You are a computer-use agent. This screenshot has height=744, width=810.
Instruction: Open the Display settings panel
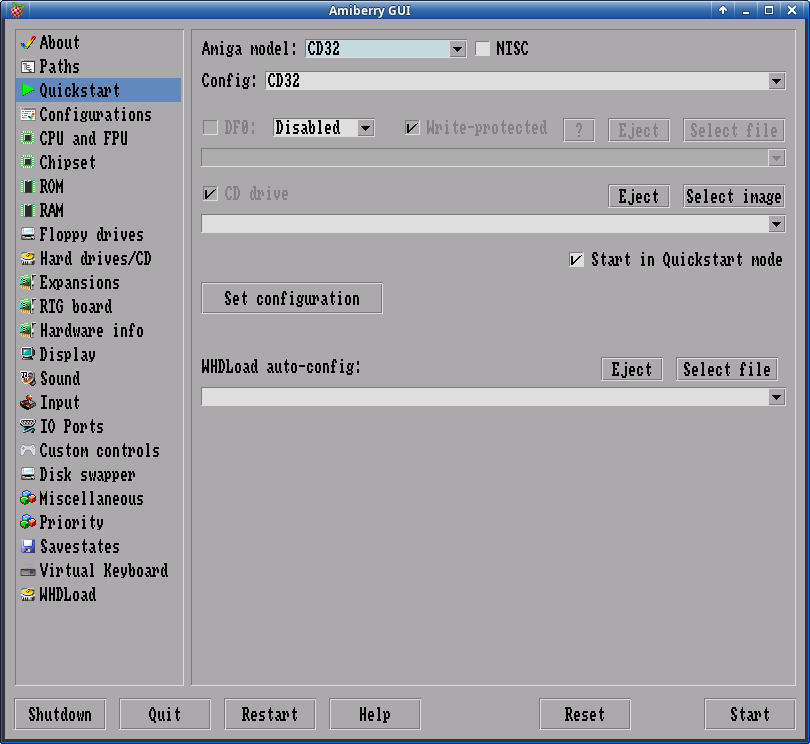(x=98, y=354)
